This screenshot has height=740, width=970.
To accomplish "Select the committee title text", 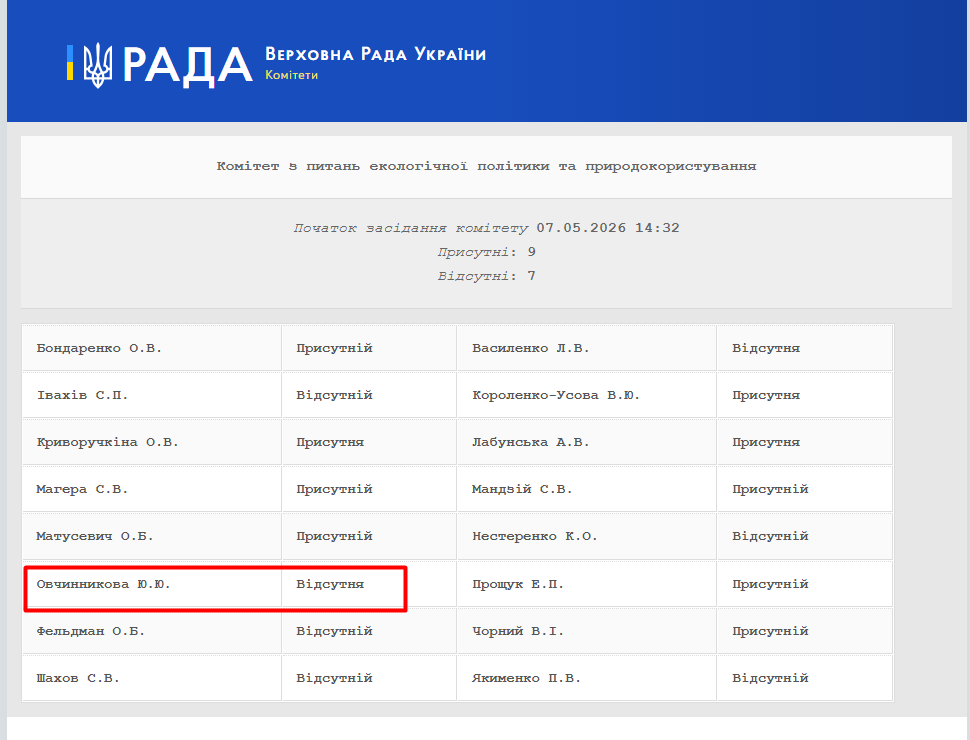I will click(x=486, y=166).
